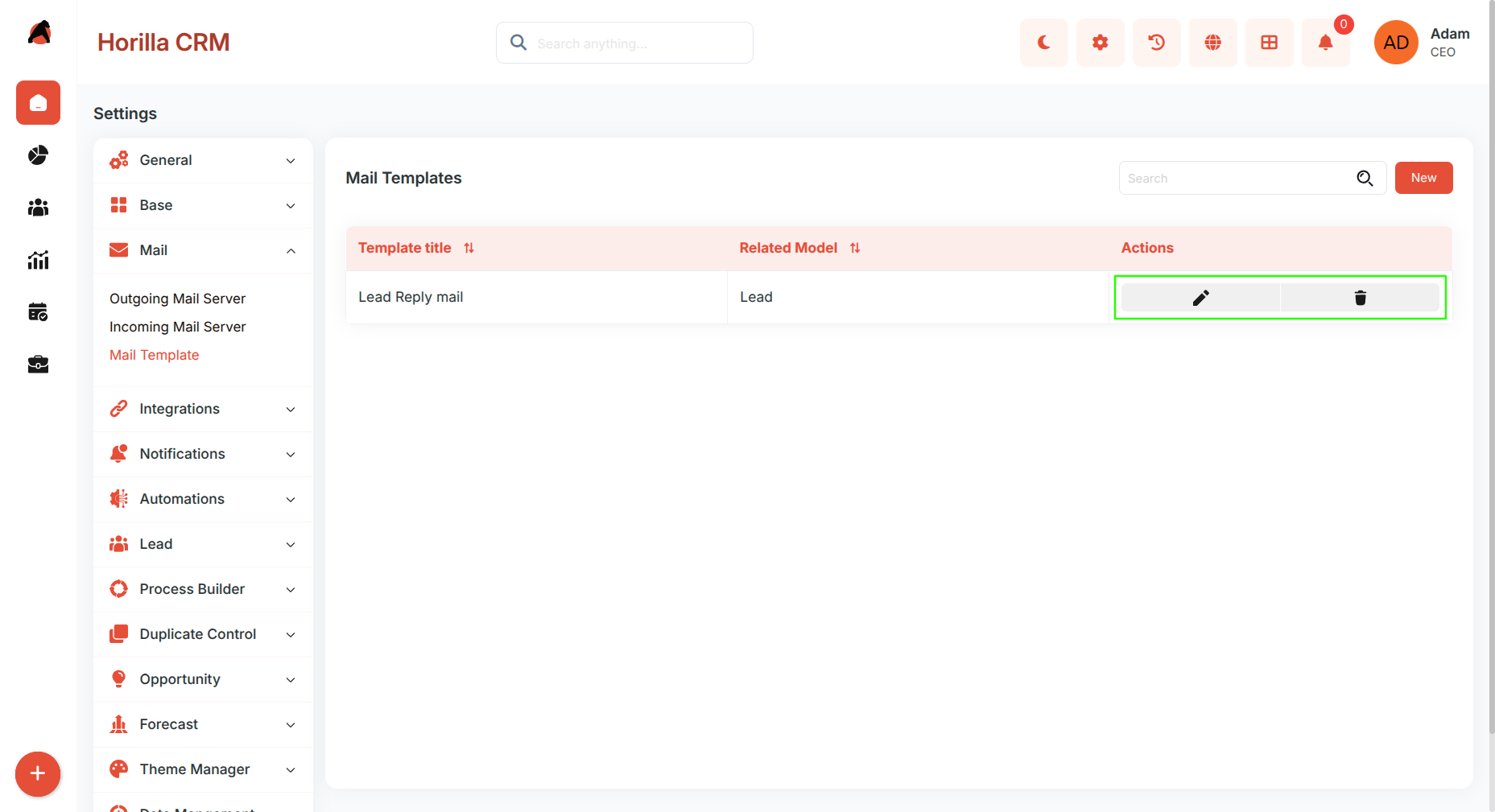Expand the General settings section
Image resolution: width=1495 pixels, height=812 pixels.
203,160
